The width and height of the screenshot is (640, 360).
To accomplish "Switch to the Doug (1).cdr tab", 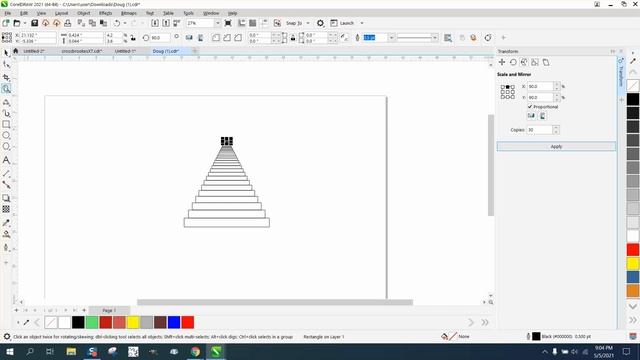I will [x=166, y=51].
